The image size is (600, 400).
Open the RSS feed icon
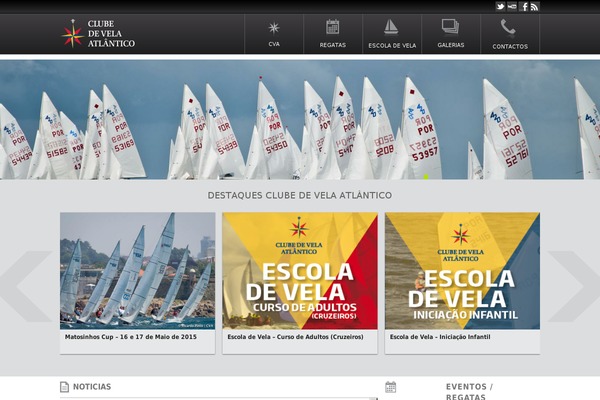pos(535,7)
